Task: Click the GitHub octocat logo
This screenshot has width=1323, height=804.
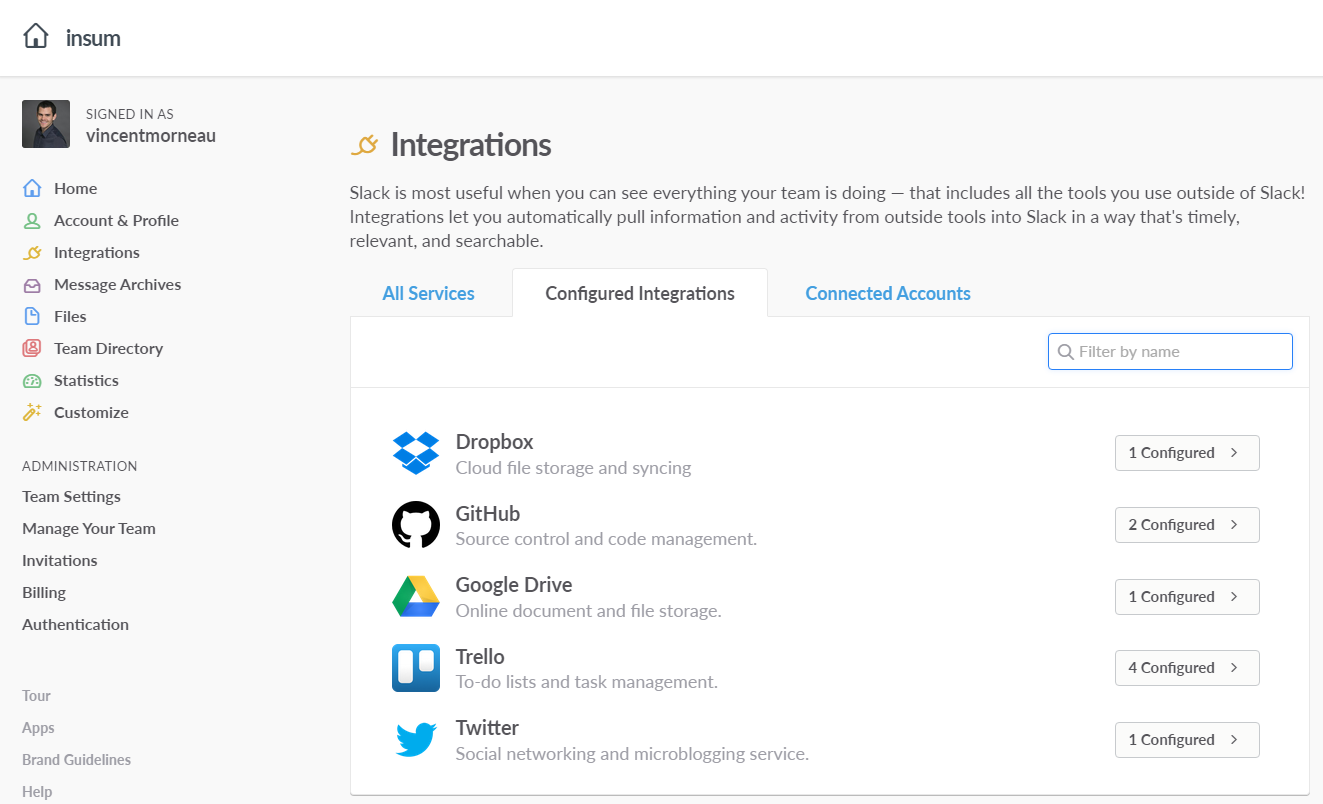Action: (416, 525)
